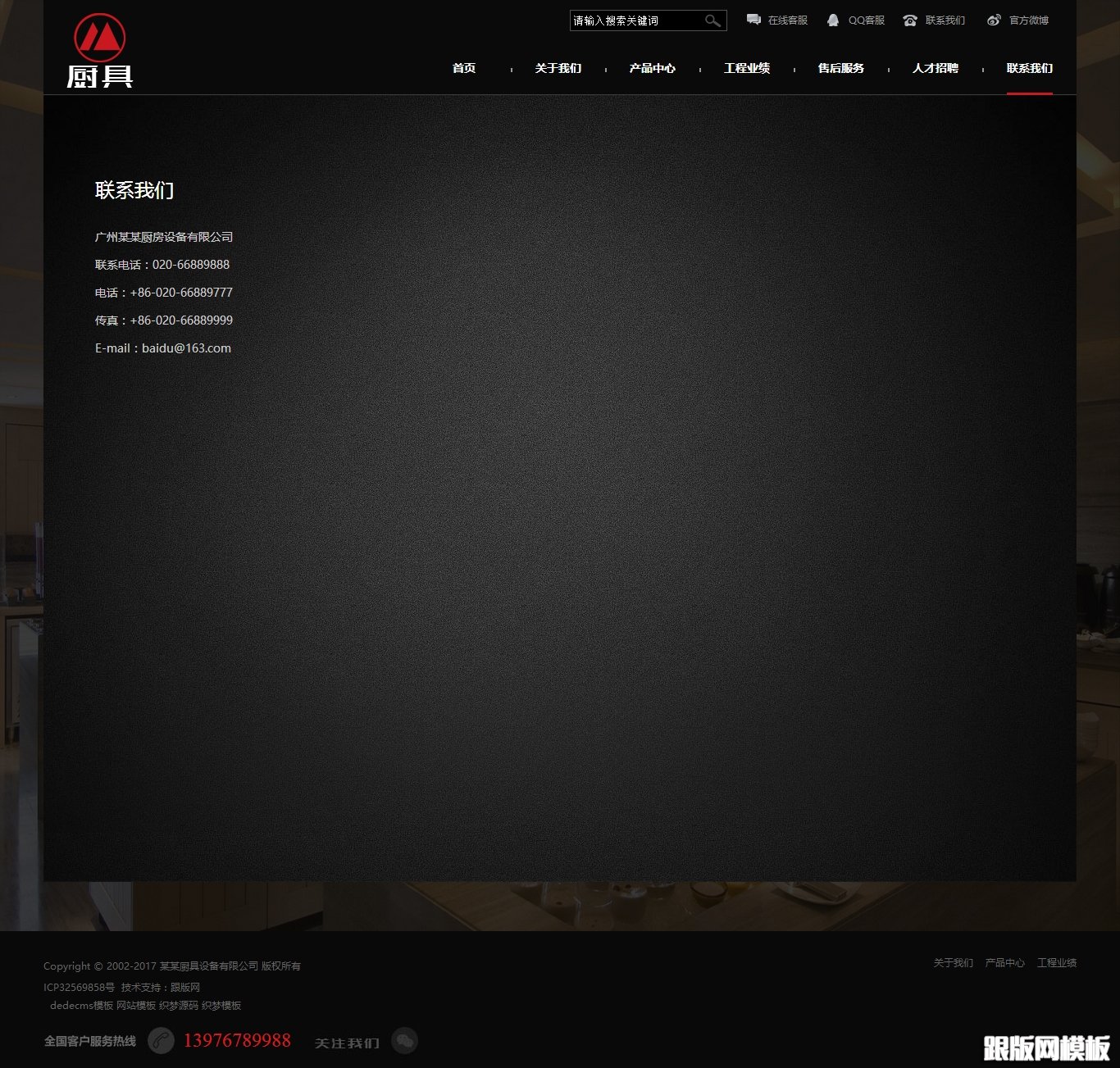Click the 在线客服 chat bubble icon

click(753, 20)
